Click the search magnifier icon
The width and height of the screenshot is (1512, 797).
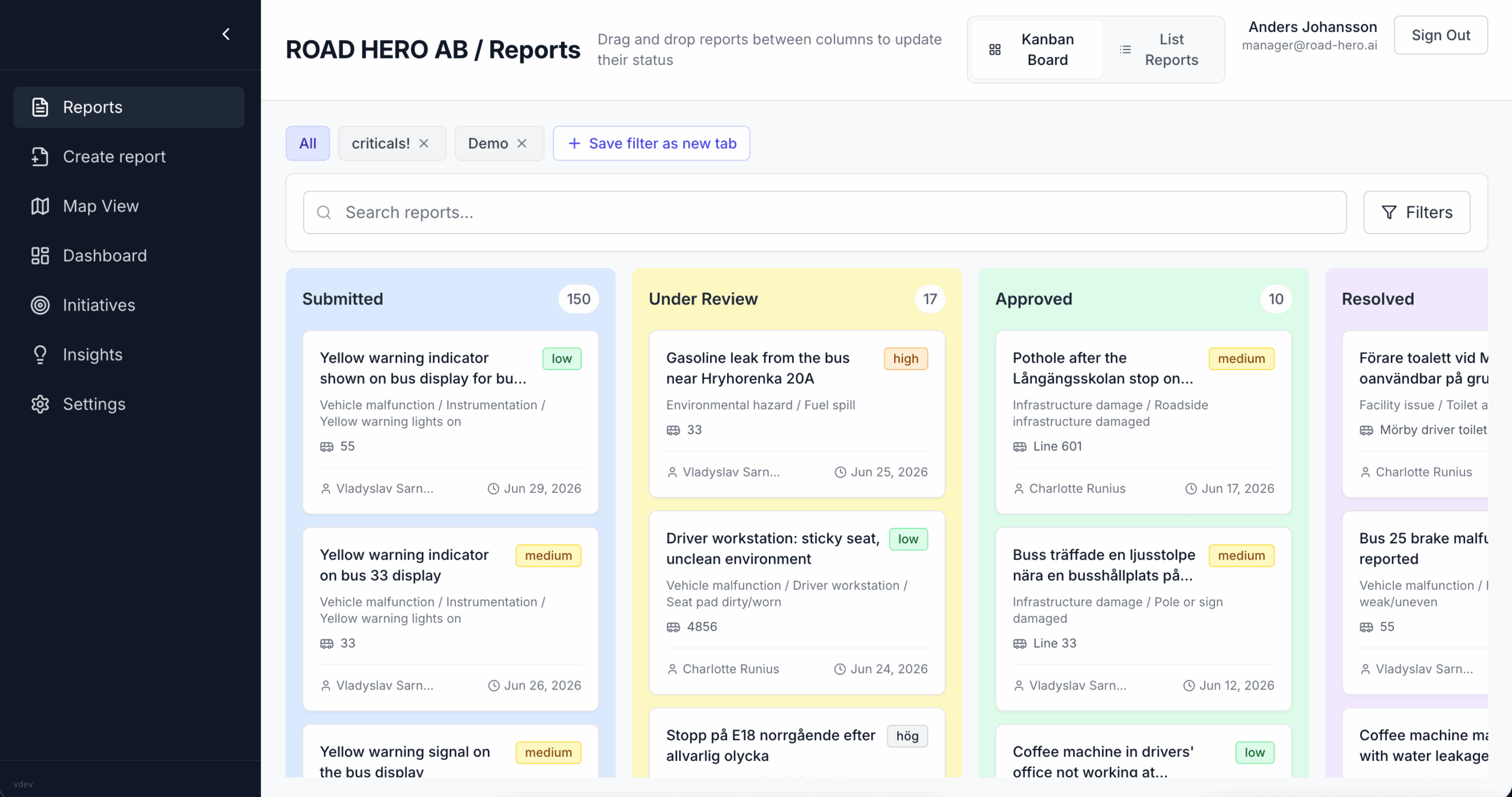tap(324, 213)
